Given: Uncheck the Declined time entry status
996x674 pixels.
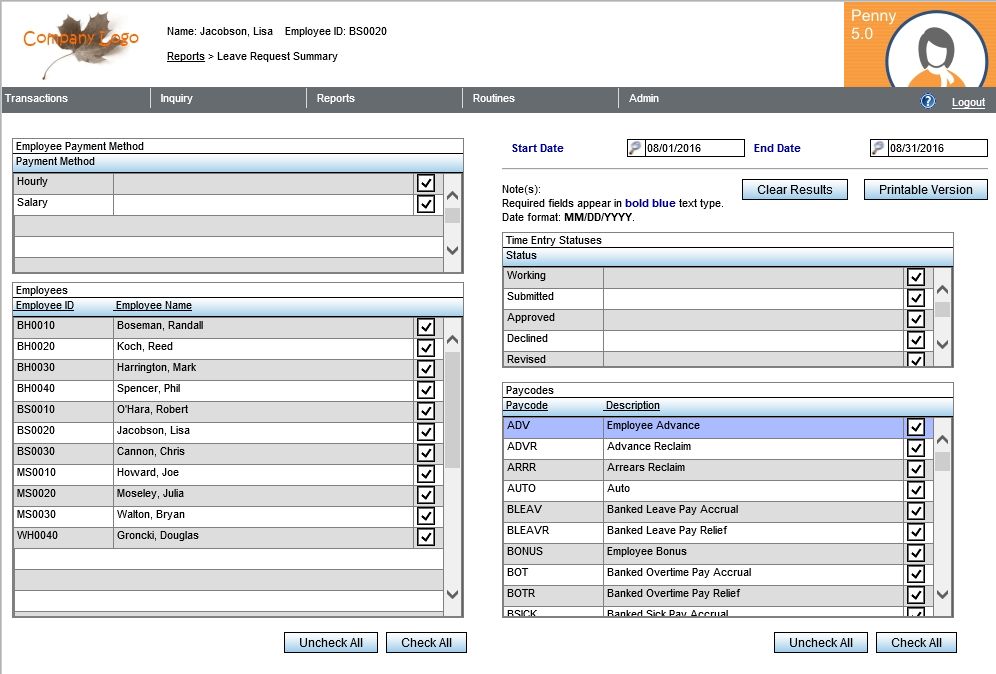Looking at the screenshot, I should [x=916, y=340].
